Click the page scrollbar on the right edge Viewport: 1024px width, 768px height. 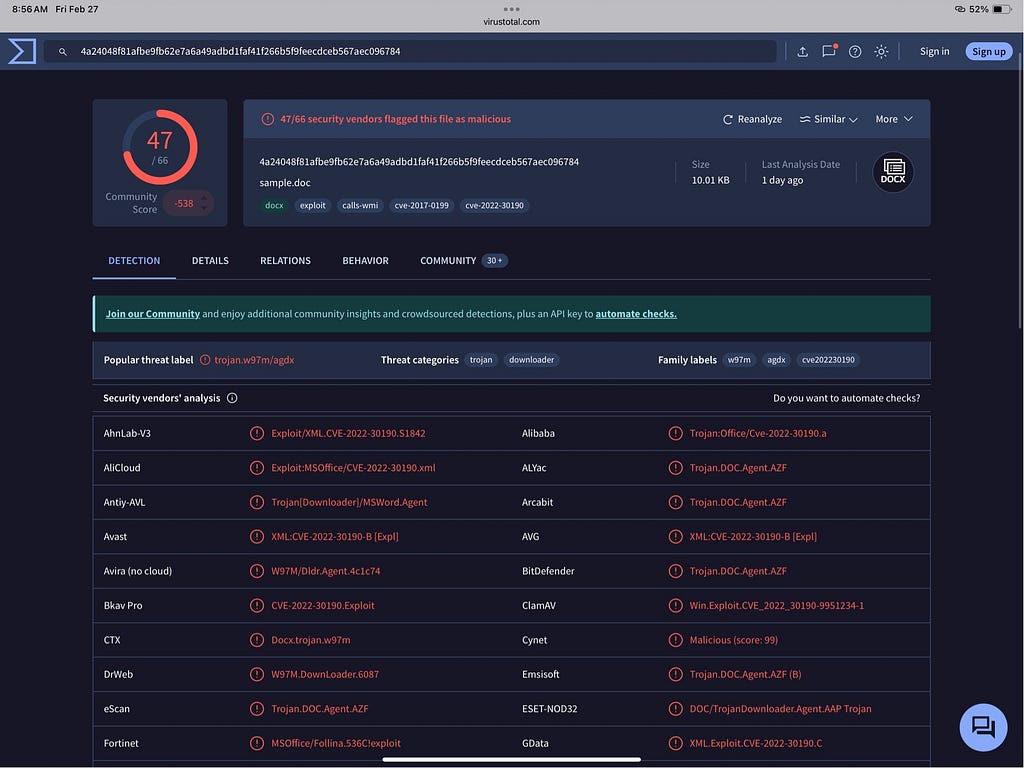pyautogui.click(x=1019, y=189)
